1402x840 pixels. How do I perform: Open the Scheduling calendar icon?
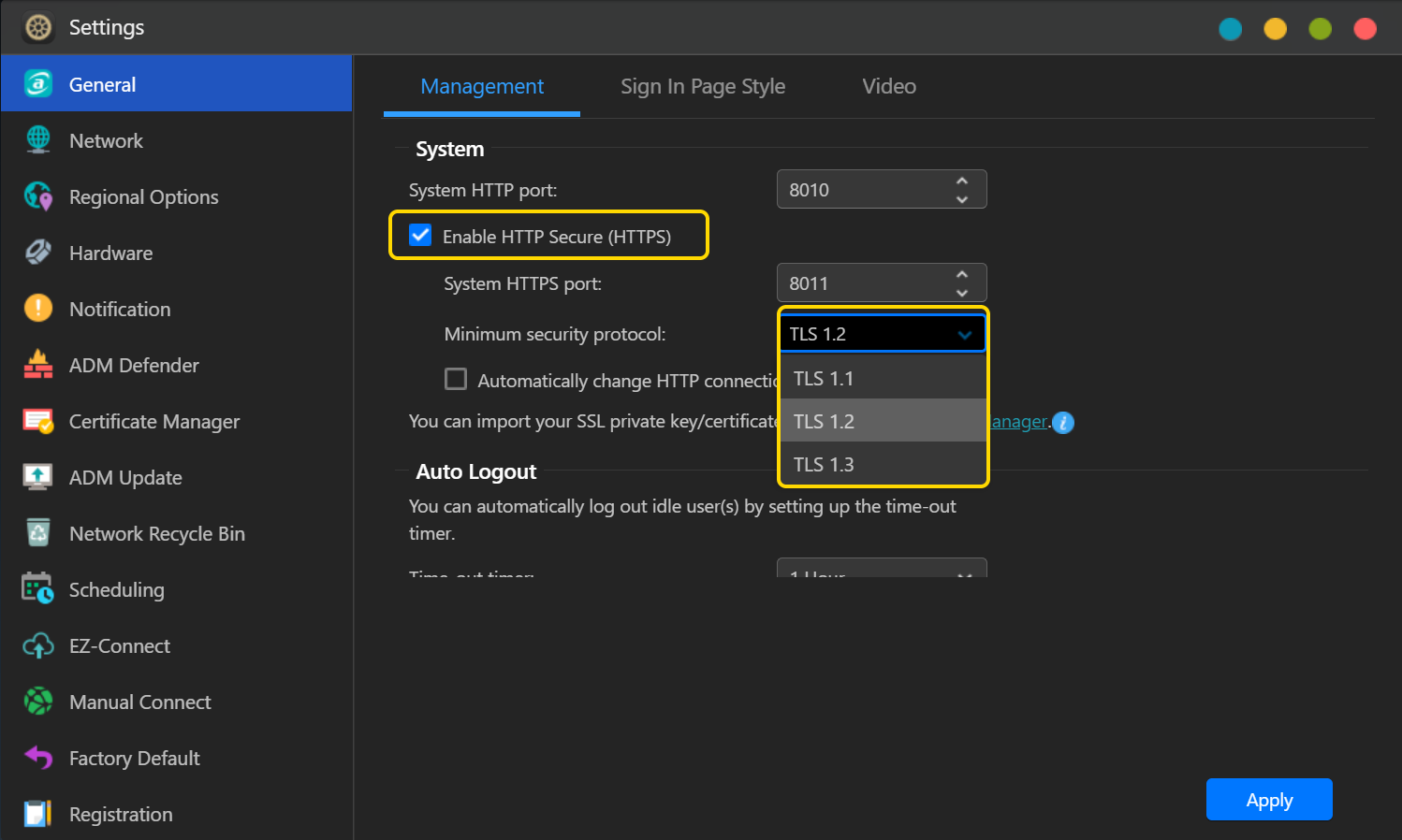(x=38, y=588)
